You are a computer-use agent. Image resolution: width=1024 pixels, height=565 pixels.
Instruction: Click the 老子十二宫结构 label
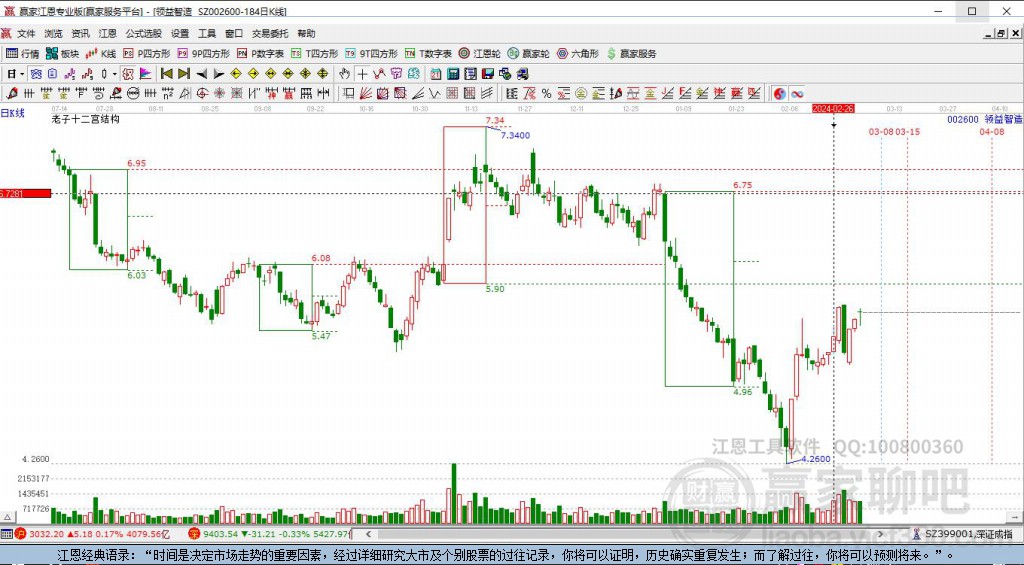point(86,120)
